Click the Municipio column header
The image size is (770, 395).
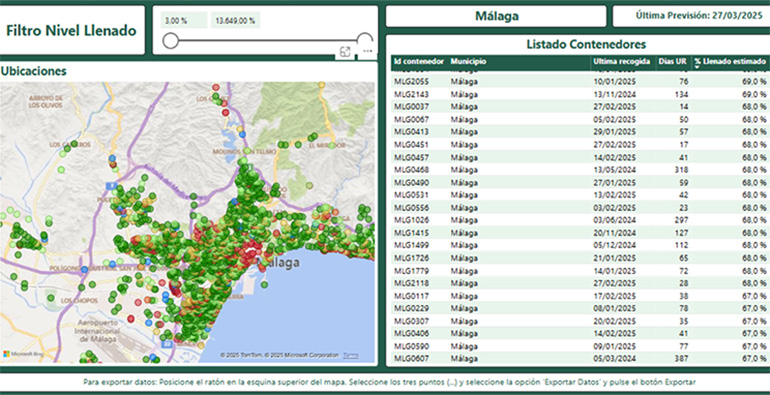click(468, 61)
